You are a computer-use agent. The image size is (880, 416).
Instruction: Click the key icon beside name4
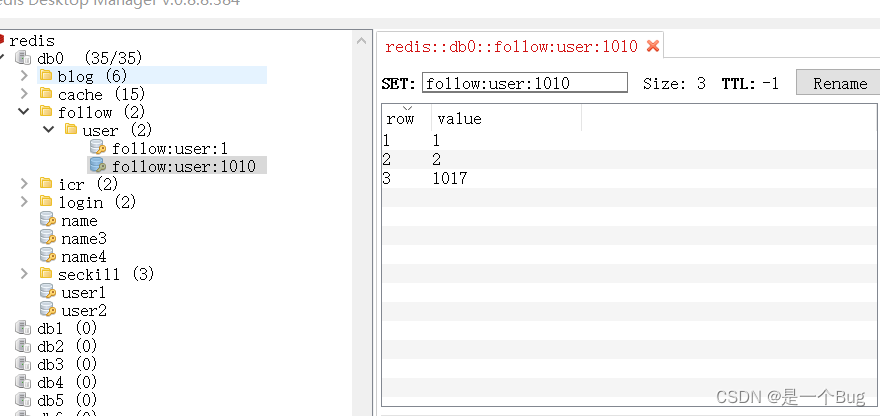pyautogui.click(x=48, y=255)
